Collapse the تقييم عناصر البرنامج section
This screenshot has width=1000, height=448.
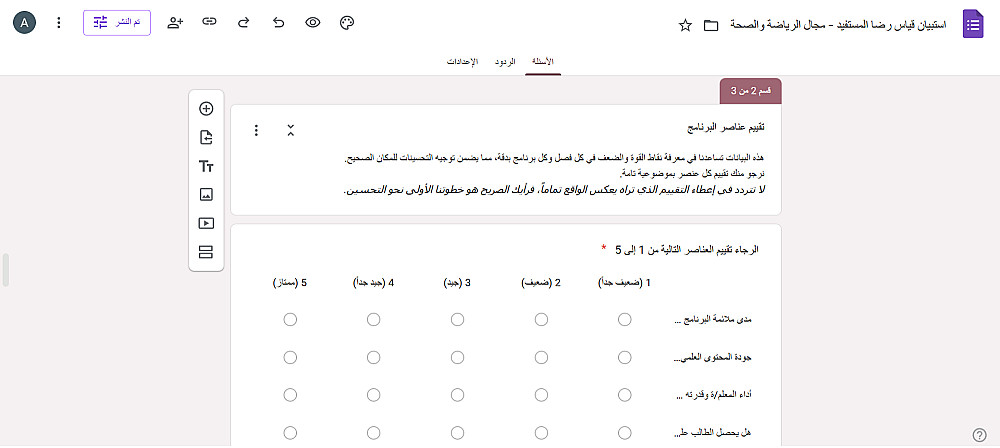(290, 130)
